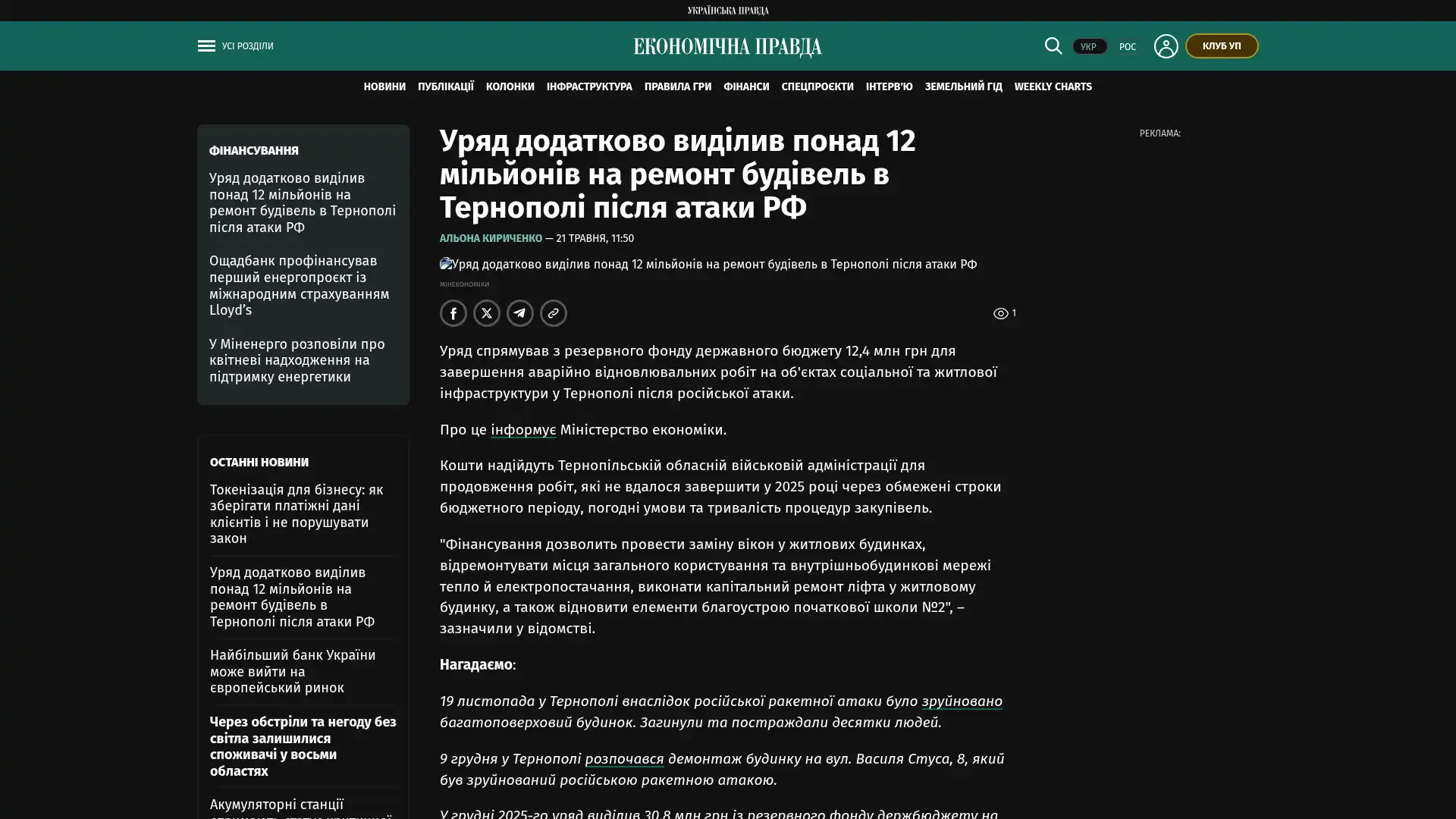
Task: Open the Новини menu section
Action: pos(384,87)
